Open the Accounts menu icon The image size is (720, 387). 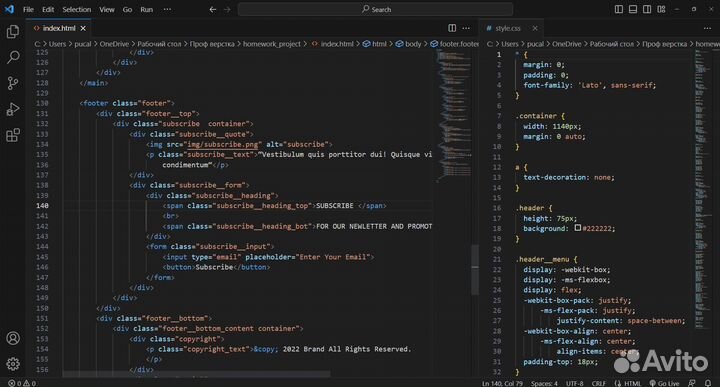(x=13, y=338)
